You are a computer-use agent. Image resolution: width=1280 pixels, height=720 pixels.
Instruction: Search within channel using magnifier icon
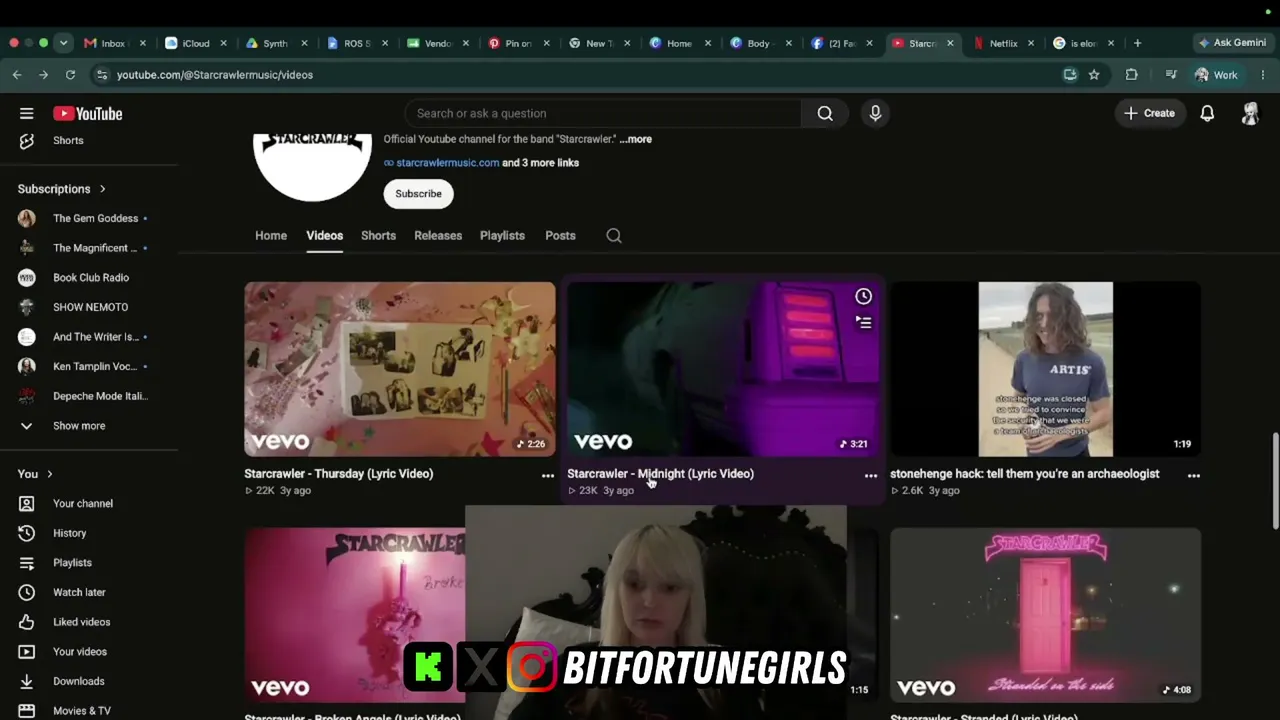[x=614, y=236]
